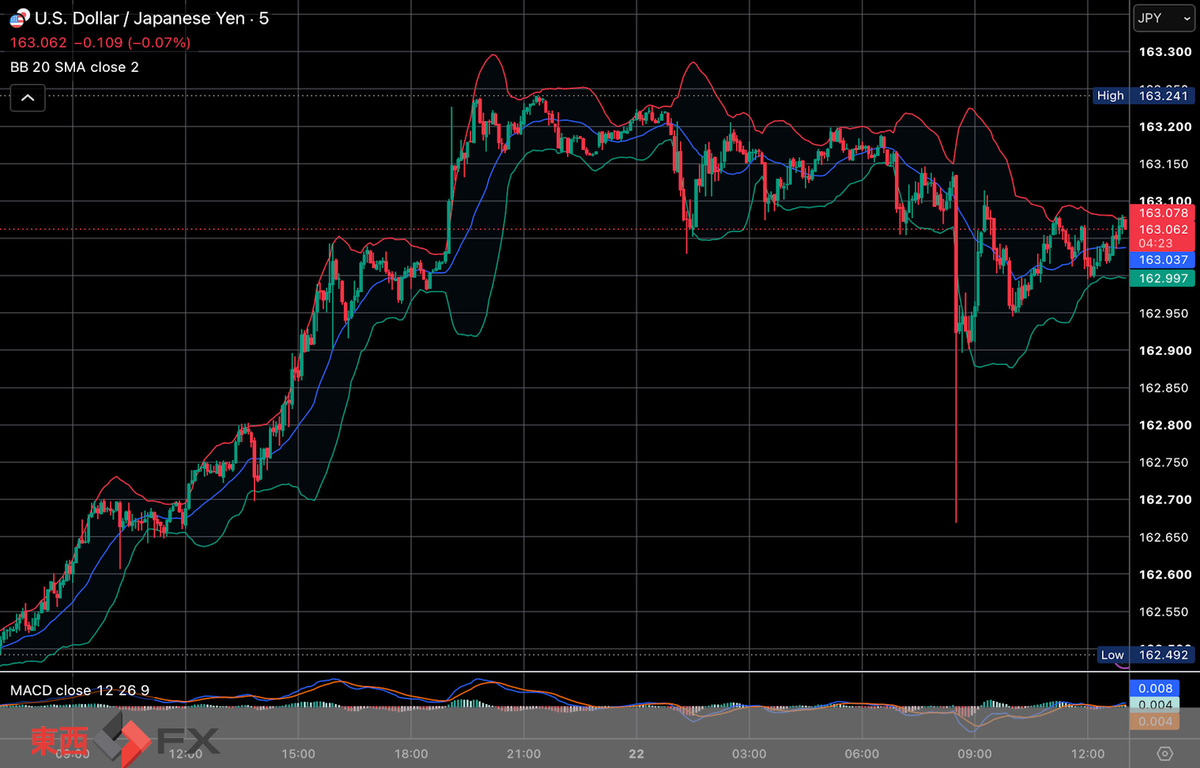Click the 162.550 price scale label
The image size is (1200, 768).
[1163, 612]
